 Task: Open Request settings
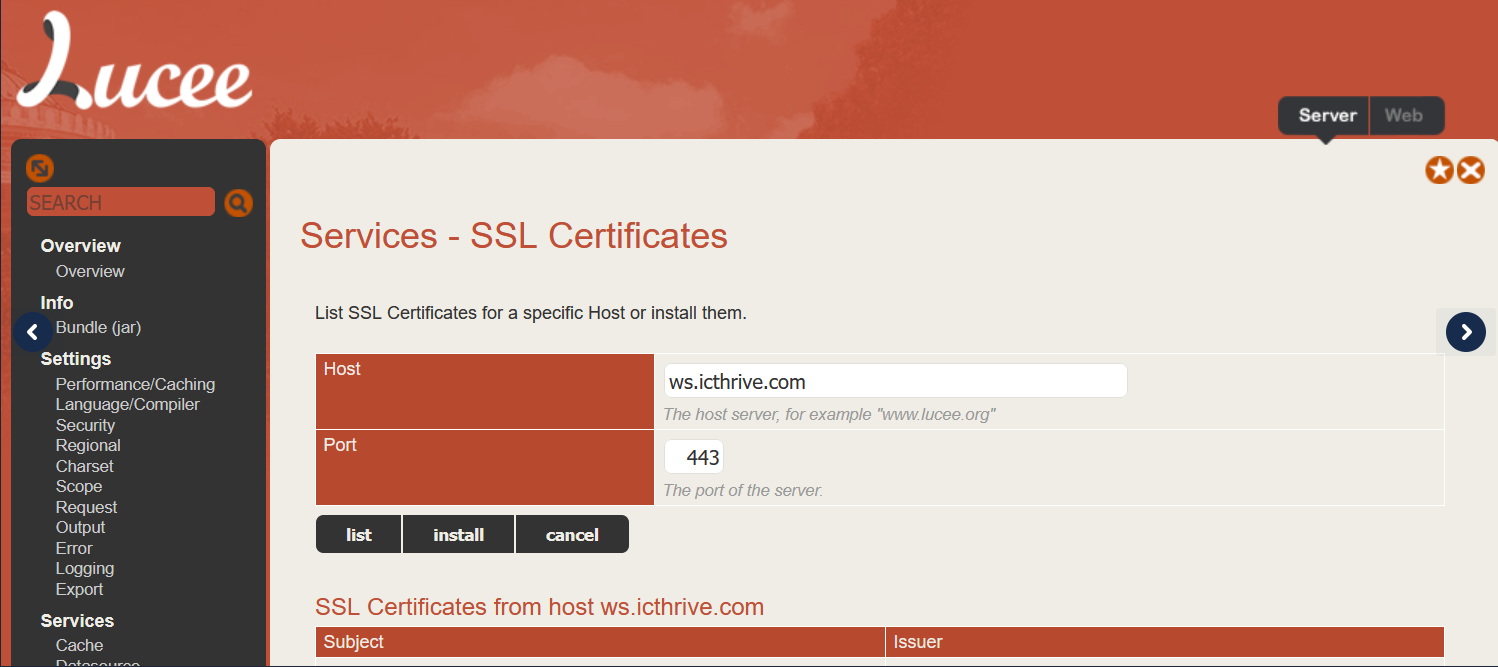86,507
